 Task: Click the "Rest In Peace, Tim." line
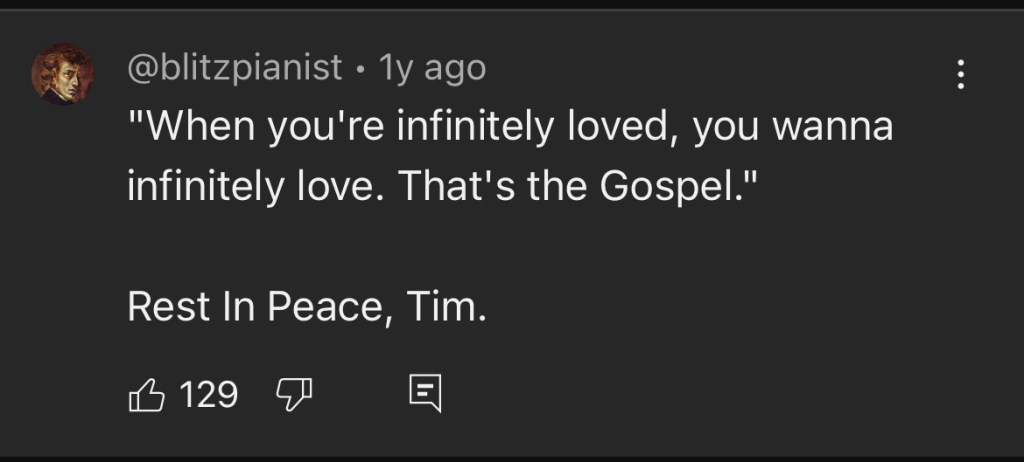[307, 307]
